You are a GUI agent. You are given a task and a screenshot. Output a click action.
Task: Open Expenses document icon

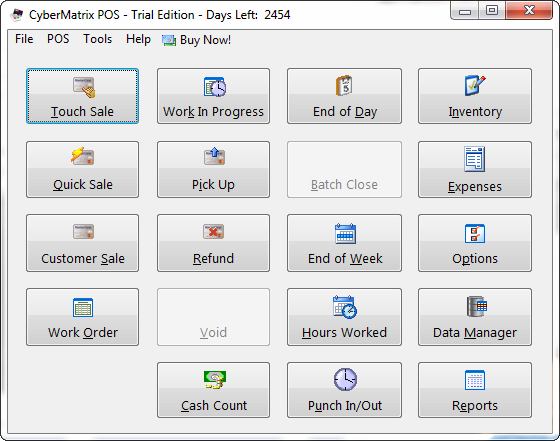click(x=475, y=159)
